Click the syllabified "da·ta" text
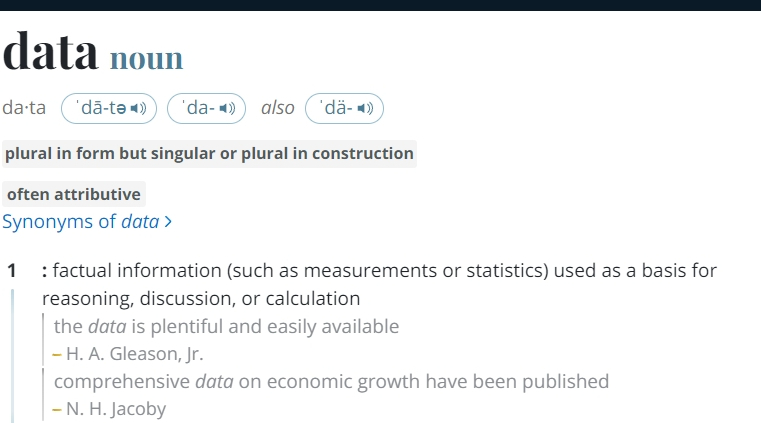 pos(24,108)
